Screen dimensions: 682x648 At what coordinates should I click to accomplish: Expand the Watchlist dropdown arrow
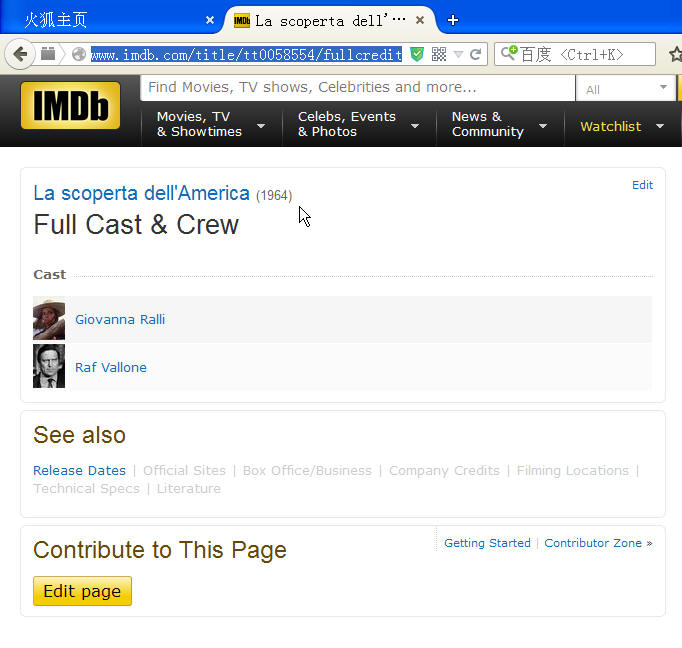660,127
